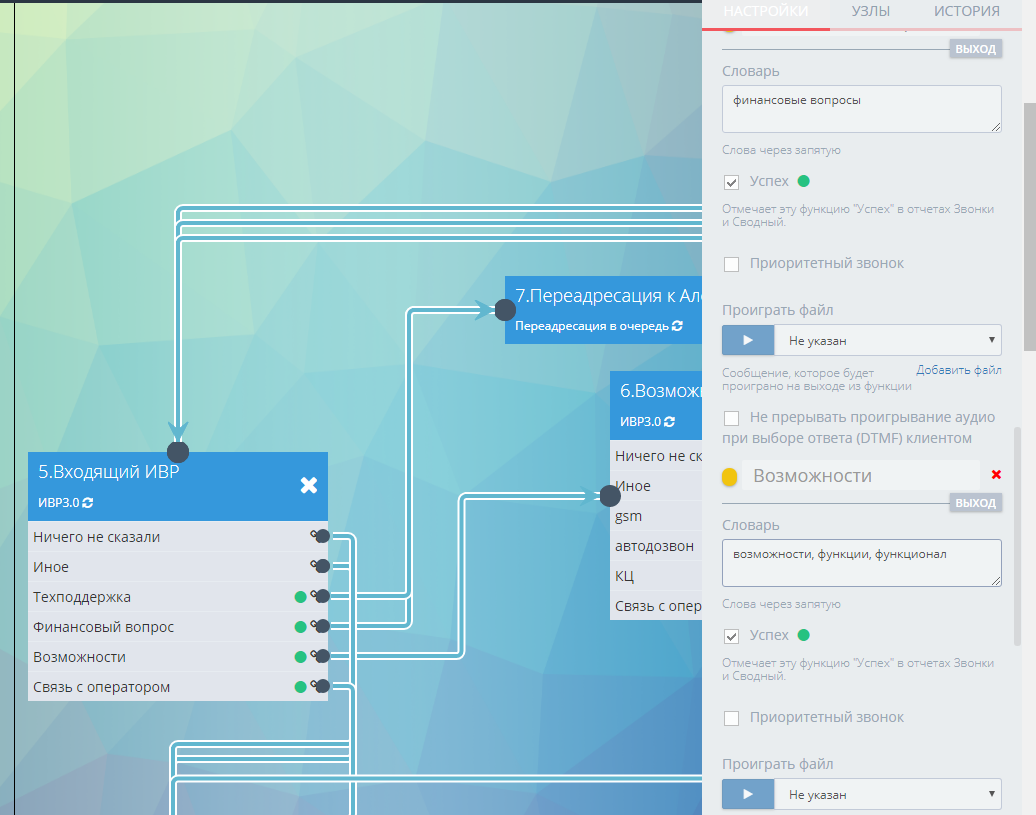Open the bottom Не указан dropdown
Image resolution: width=1036 pixels, height=815 pixels.
(x=887, y=795)
